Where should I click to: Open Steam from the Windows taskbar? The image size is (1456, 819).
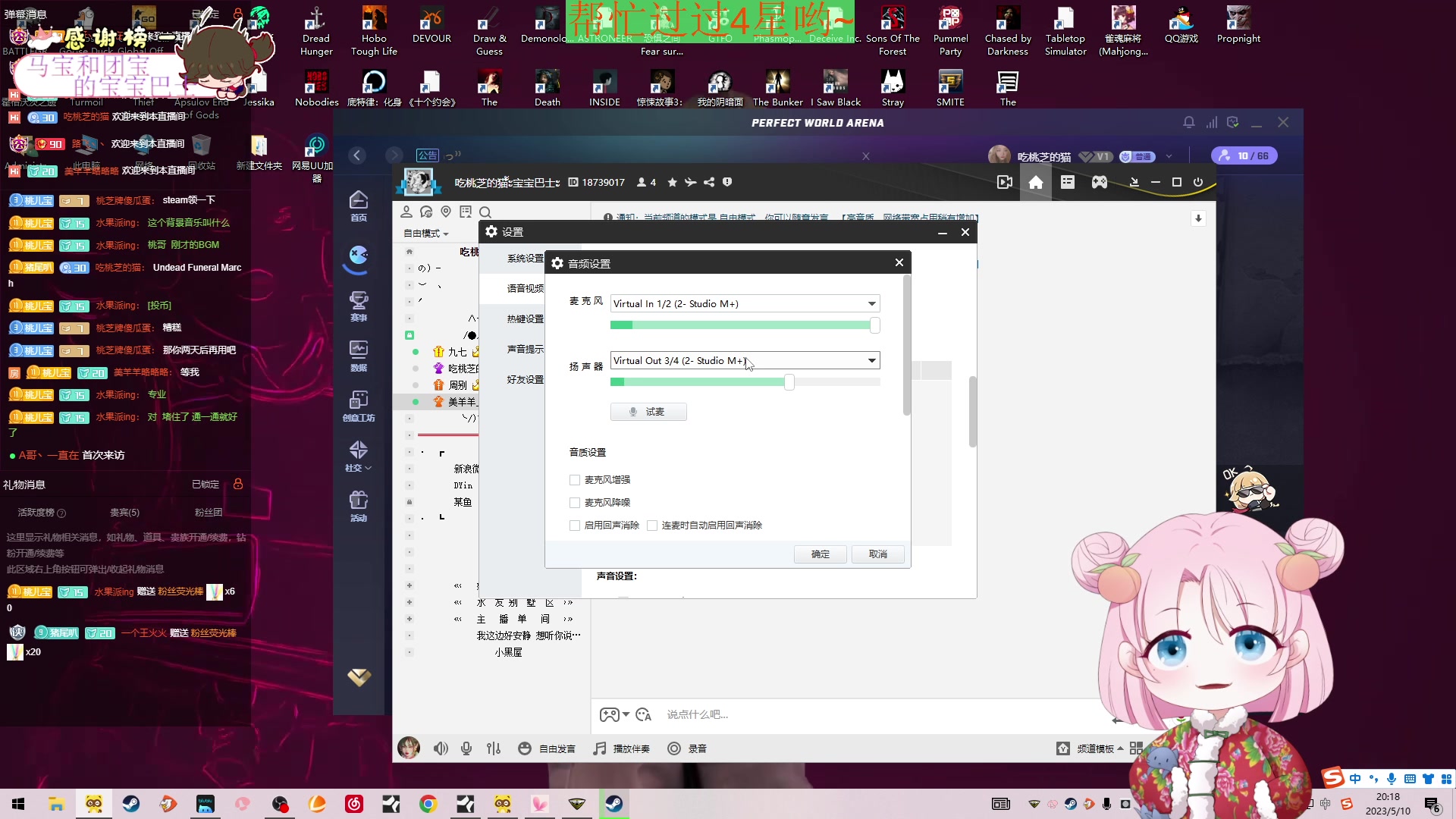point(131,804)
